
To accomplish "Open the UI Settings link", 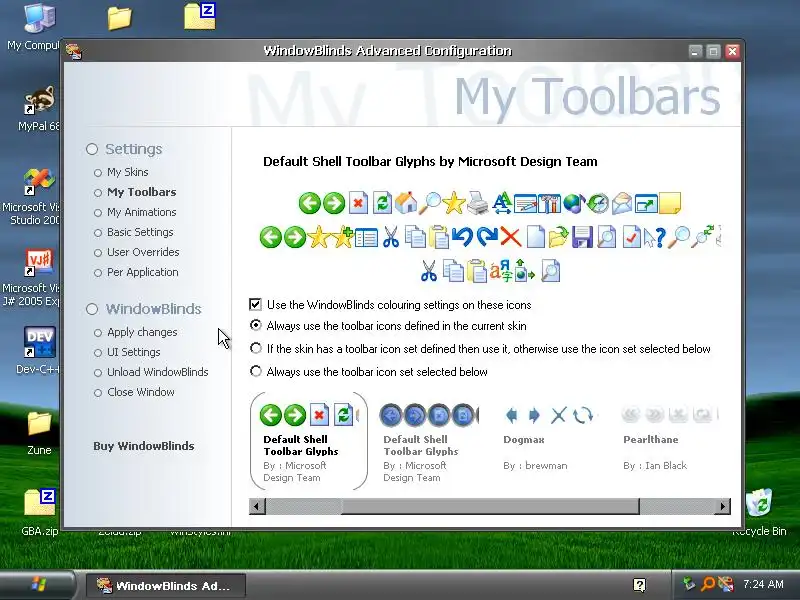I will tap(133, 352).
